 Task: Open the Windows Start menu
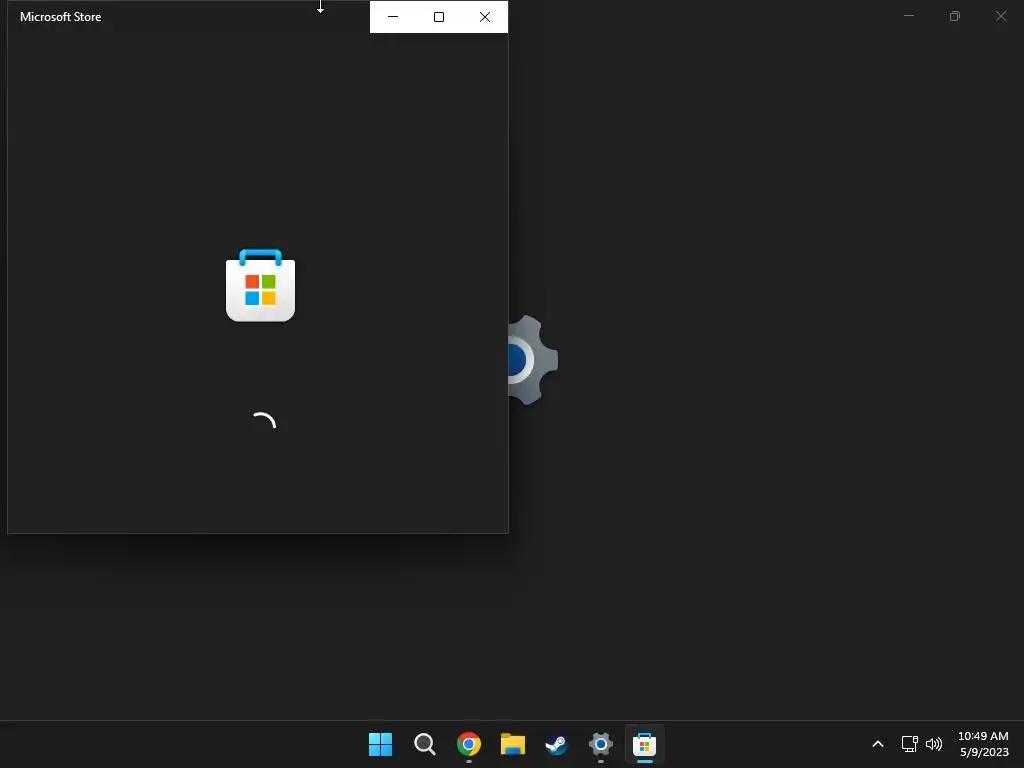tap(380, 744)
